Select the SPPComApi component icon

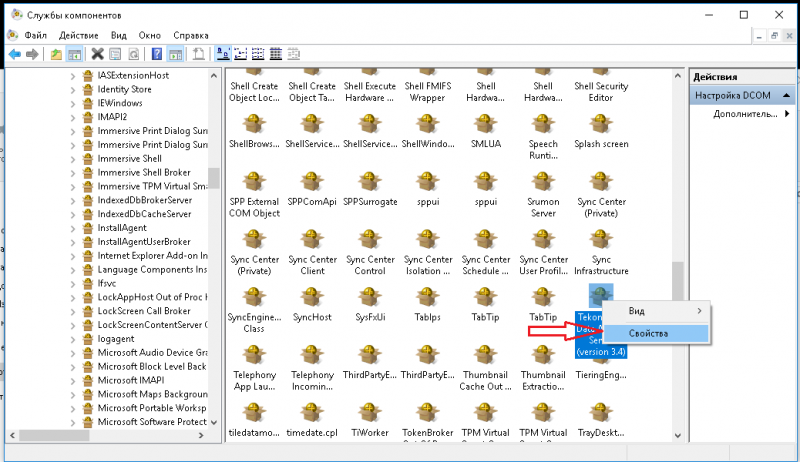tap(310, 181)
